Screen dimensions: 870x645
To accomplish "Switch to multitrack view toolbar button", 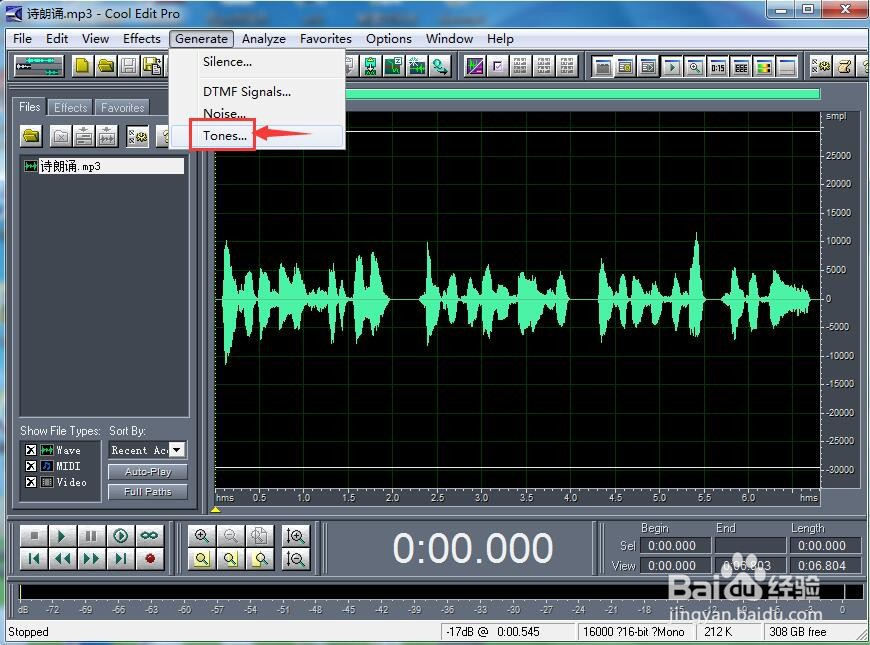I will pos(38,67).
